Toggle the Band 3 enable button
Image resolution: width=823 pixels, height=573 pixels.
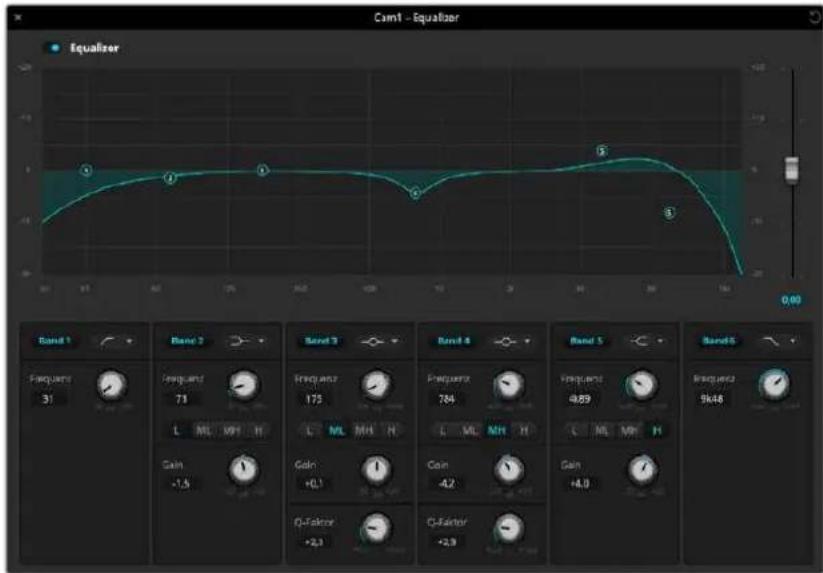[321, 341]
